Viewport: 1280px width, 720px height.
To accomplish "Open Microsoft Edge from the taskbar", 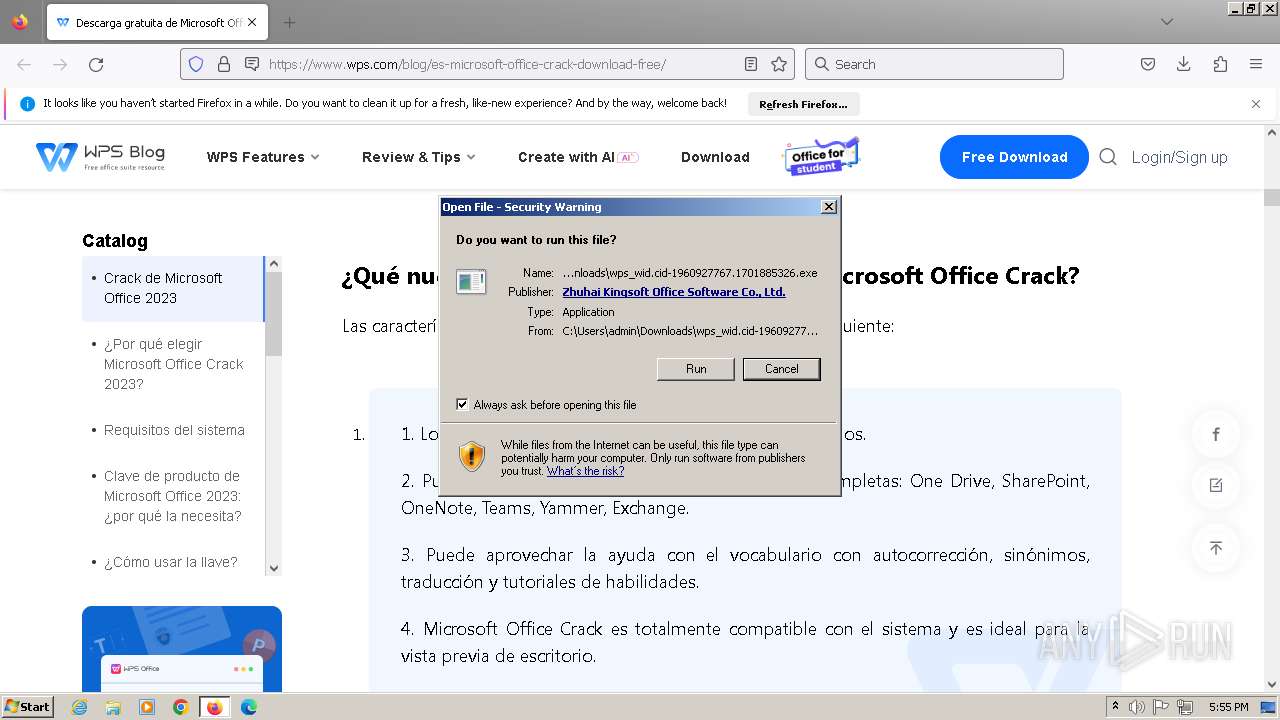I will pyautogui.click(x=249, y=707).
